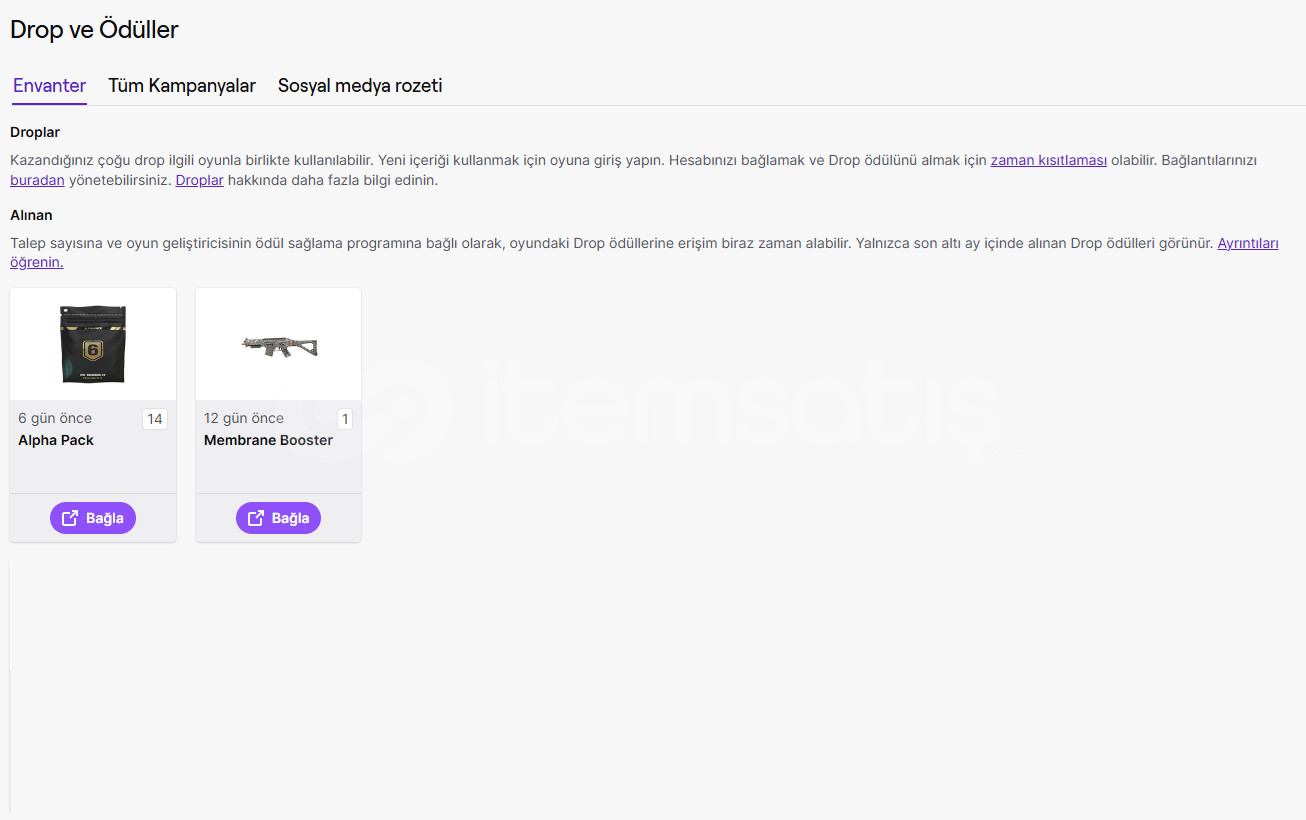Click the '12 gün önce' timestamp
This screenshot has width=1306, height=820.
coord(244,418)
